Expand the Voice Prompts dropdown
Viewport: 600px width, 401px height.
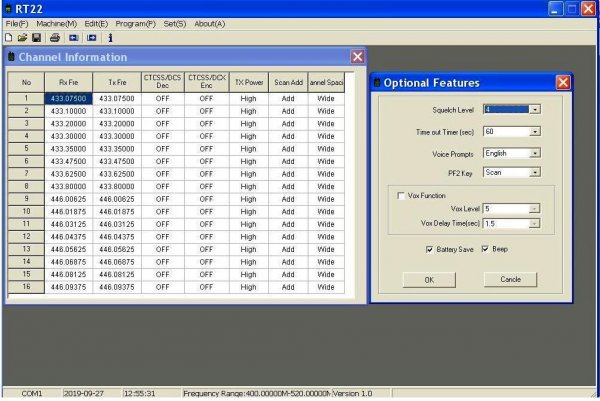(535, 153)
